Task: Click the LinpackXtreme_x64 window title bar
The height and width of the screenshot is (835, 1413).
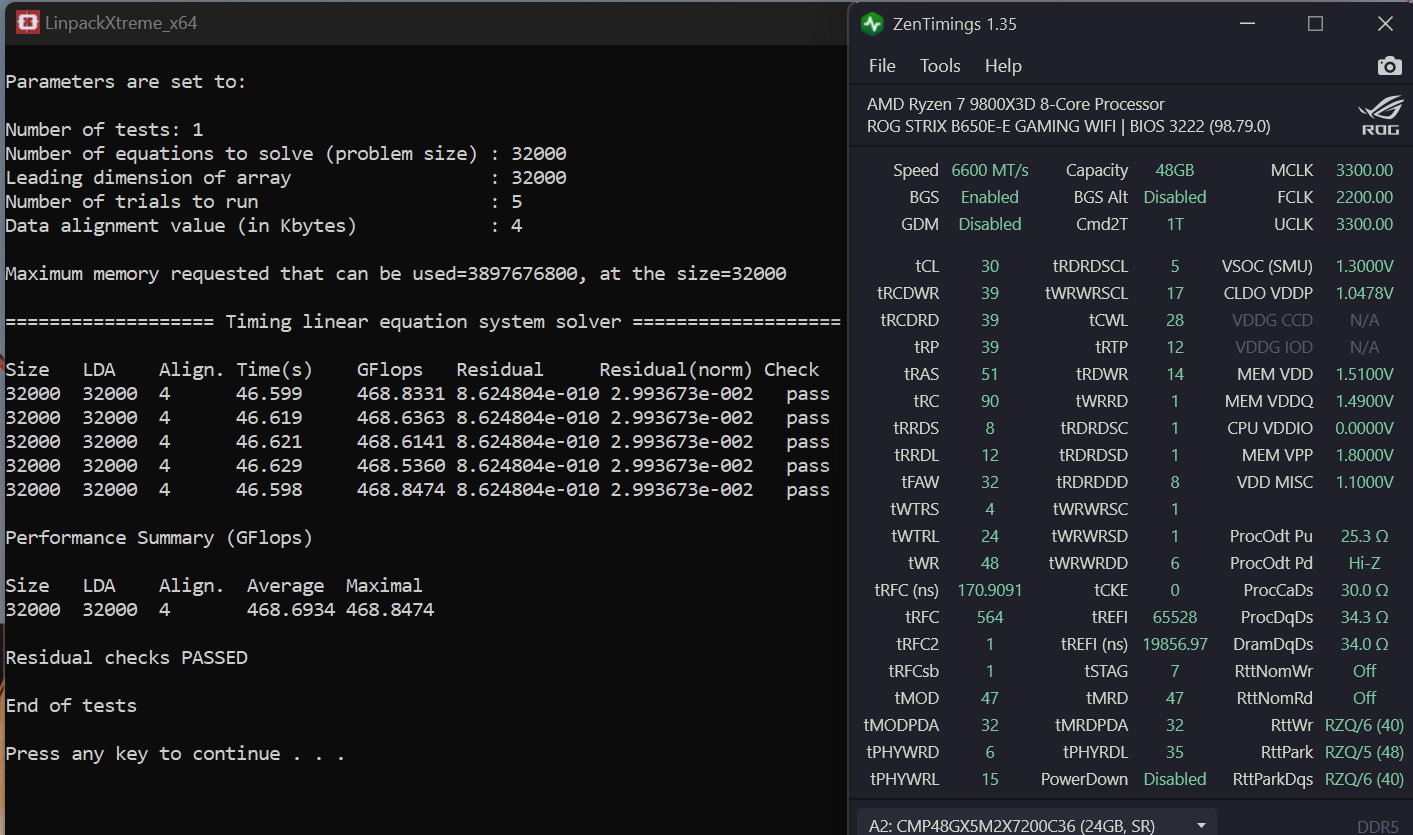Action: tap(425, 23)
